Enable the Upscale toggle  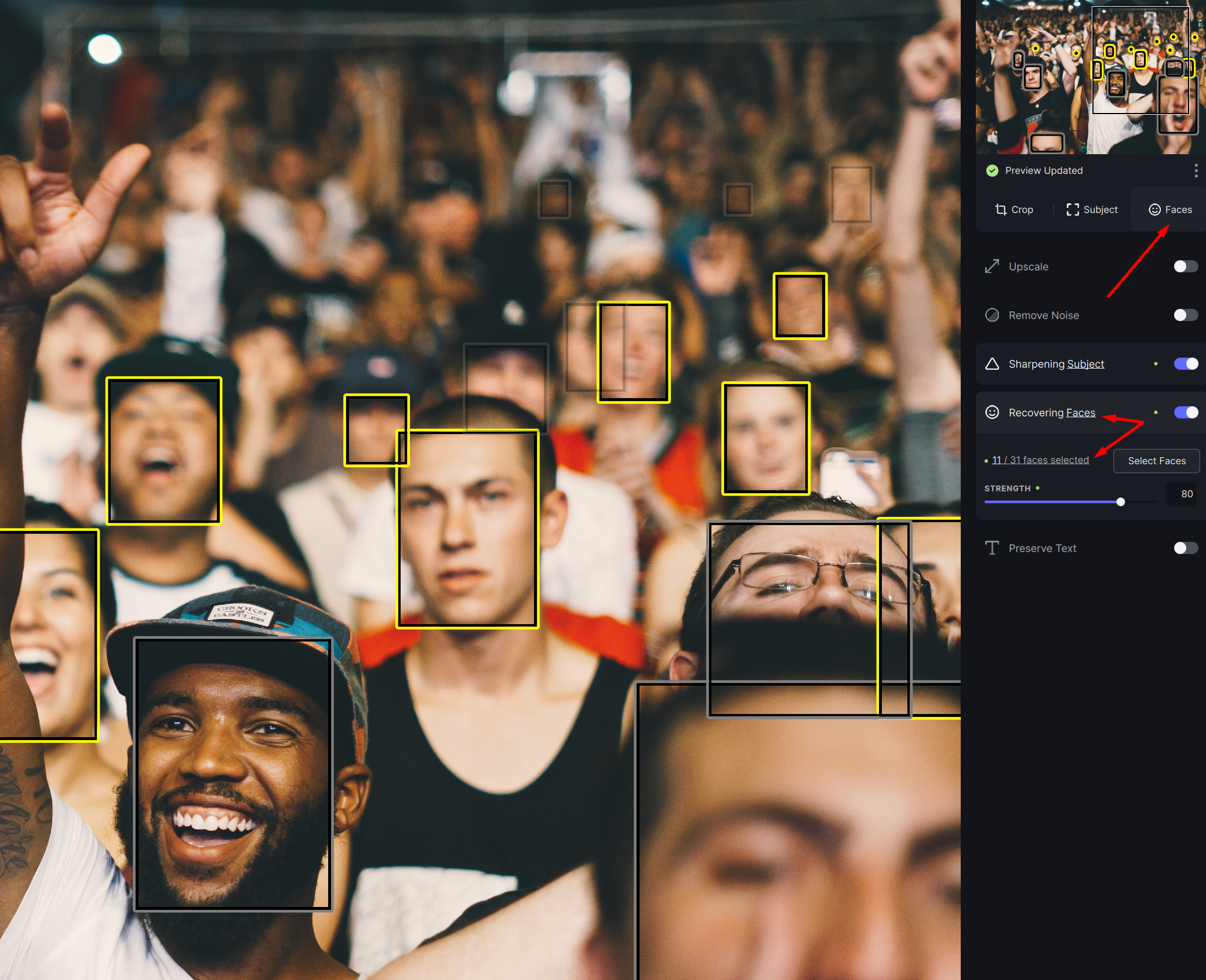tap(1185, 267)
